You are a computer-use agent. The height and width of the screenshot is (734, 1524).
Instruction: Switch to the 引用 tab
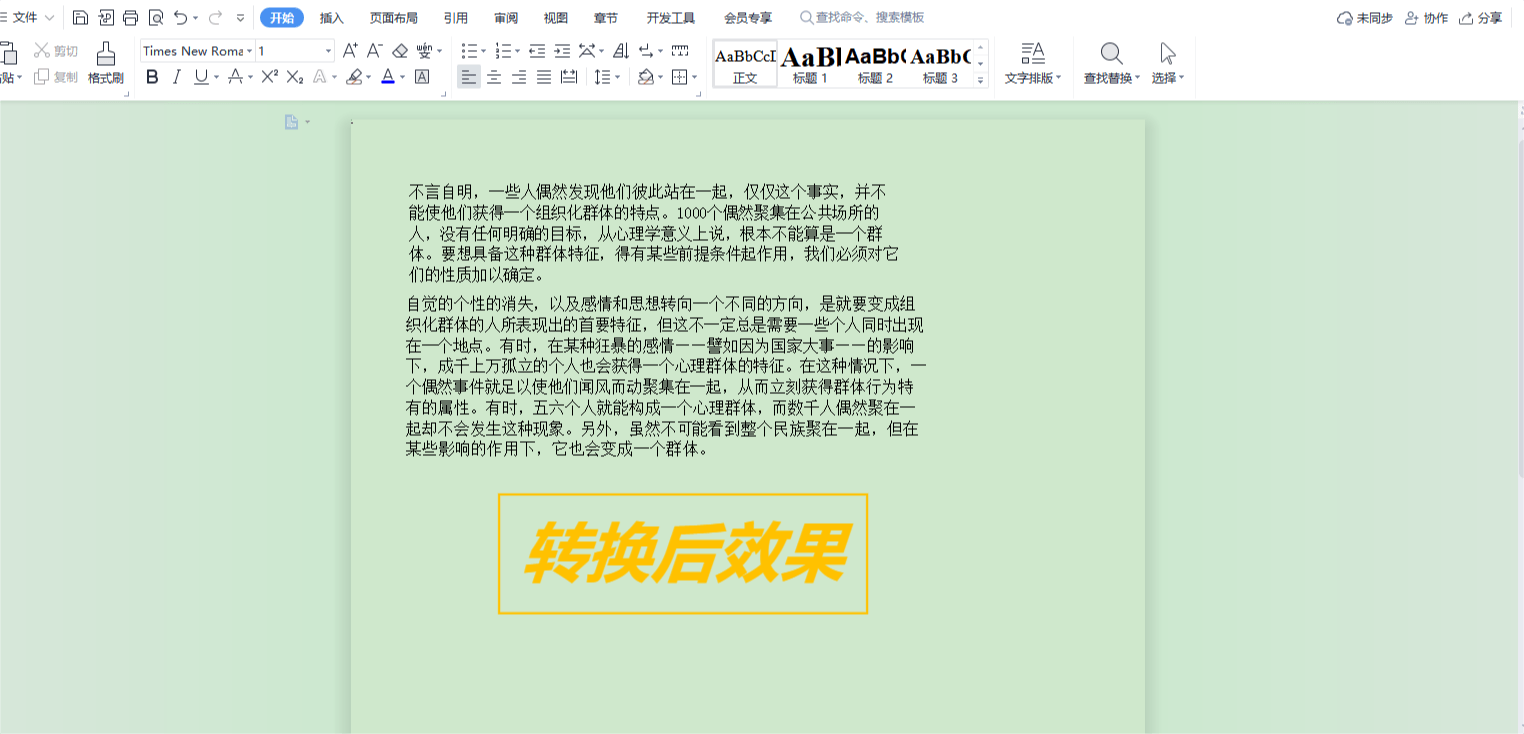click(456, 18)
